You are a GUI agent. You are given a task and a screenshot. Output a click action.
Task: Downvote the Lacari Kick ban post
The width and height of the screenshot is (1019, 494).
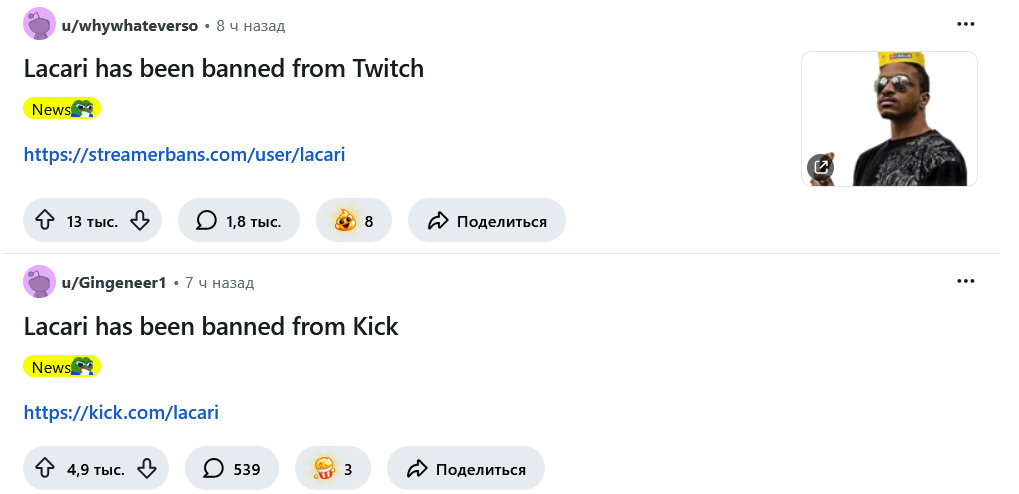(147, 468)
